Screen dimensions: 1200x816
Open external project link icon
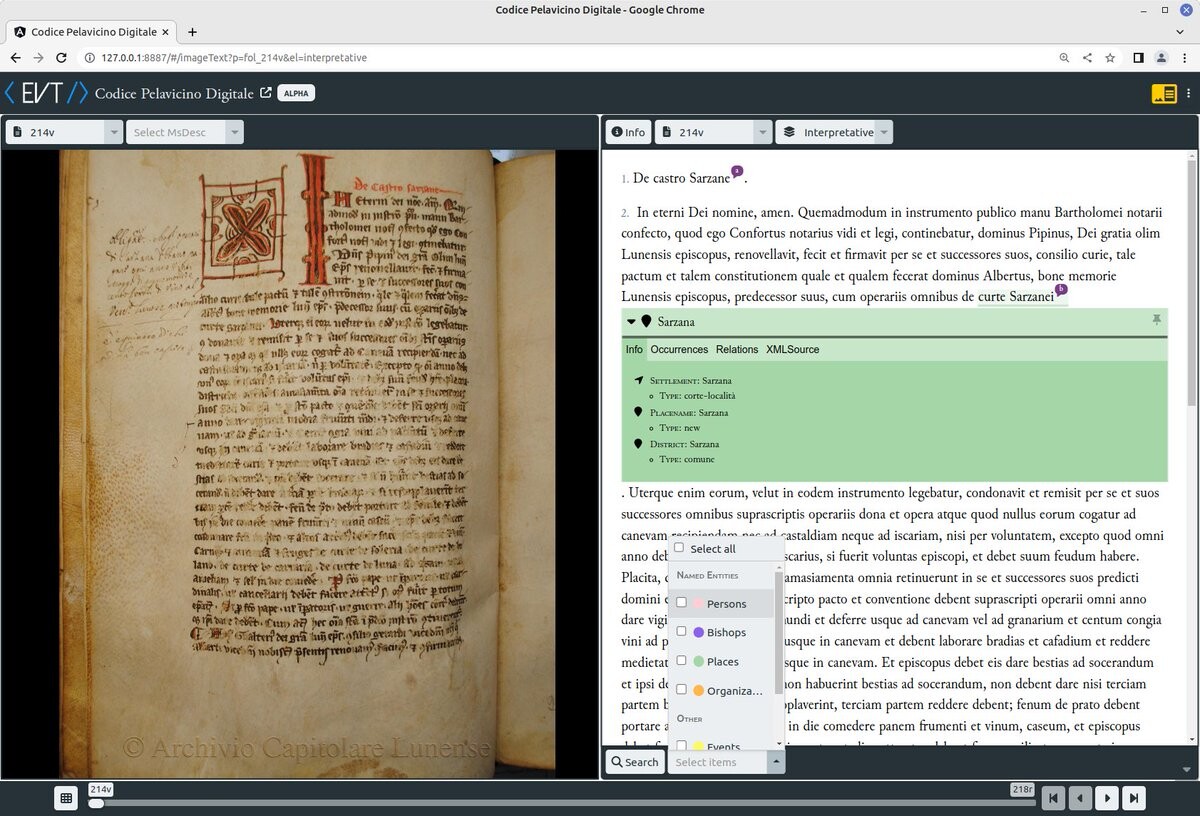pyautogui.click(x=266, y=93)
